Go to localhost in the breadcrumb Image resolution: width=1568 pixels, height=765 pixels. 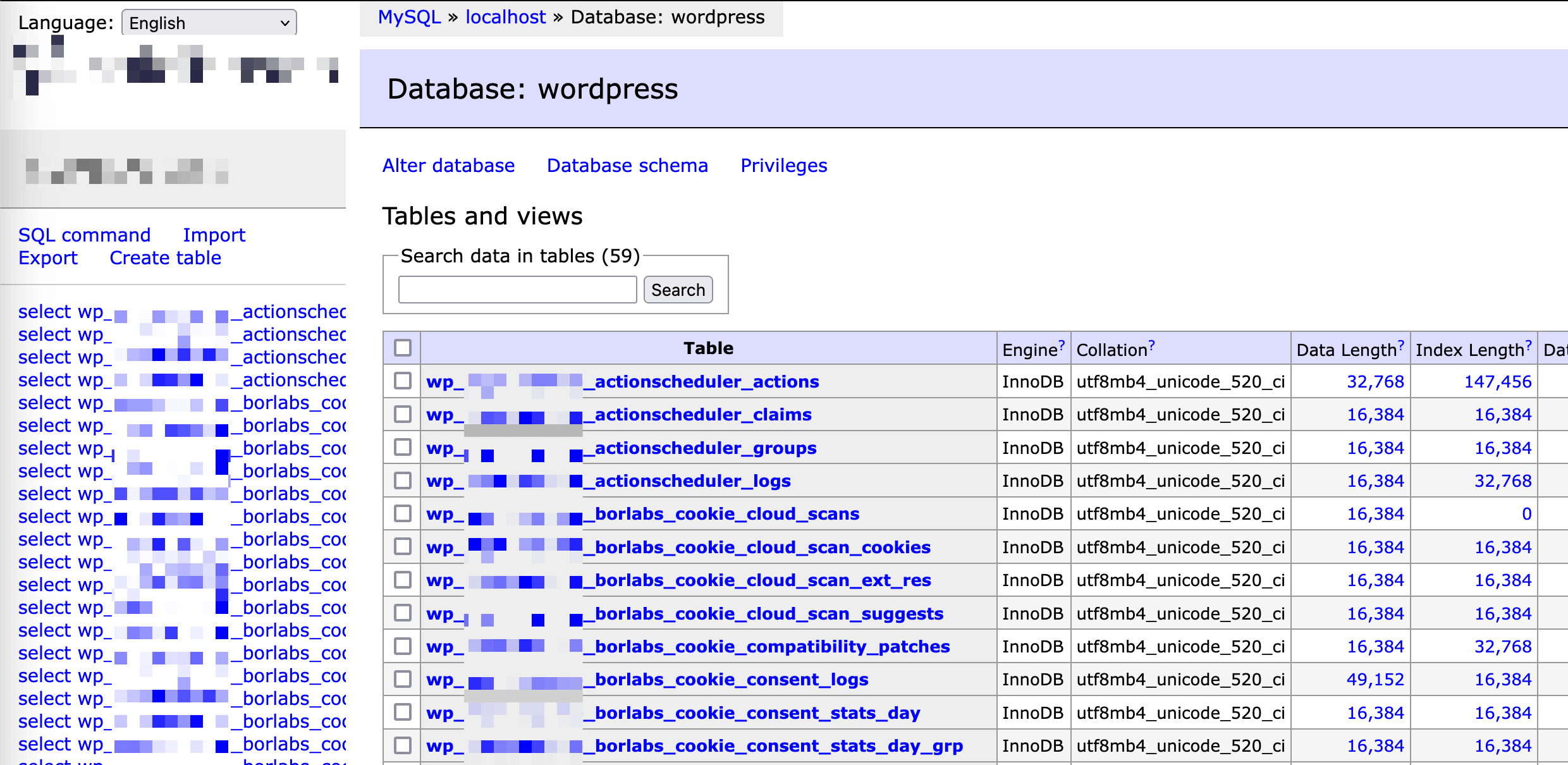click(x=505, y=17)
